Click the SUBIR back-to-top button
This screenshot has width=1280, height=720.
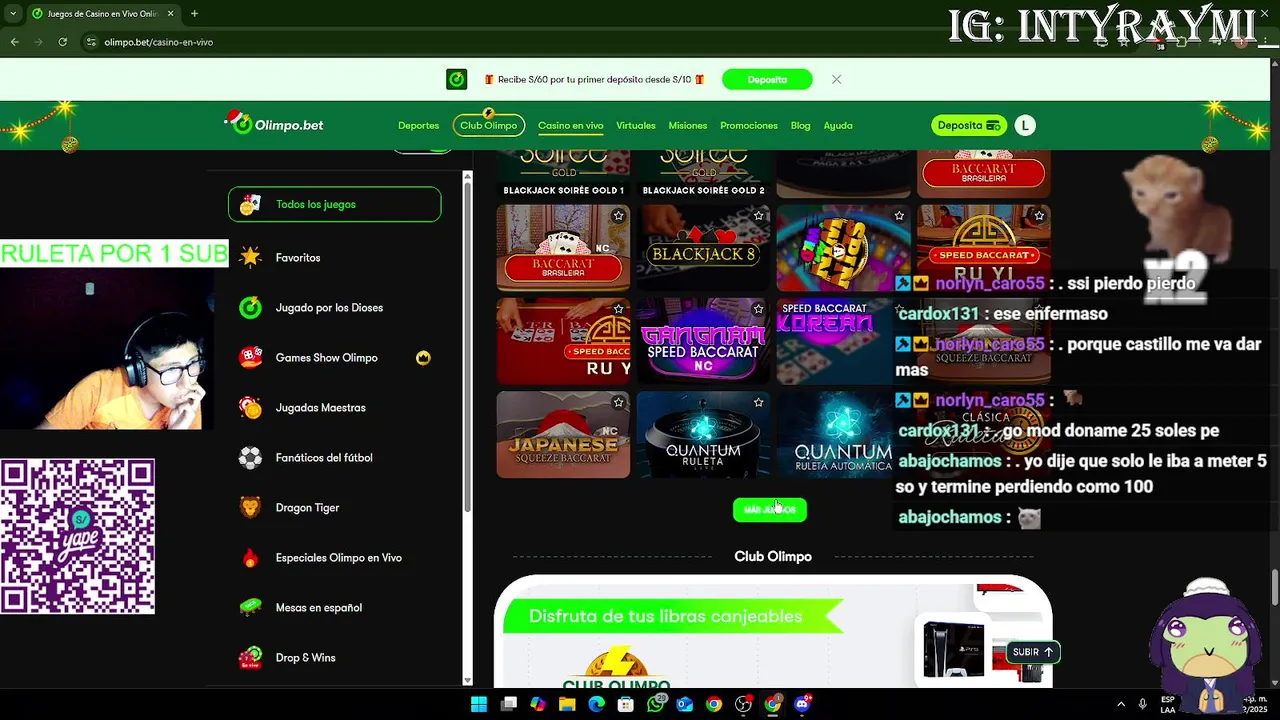click(1032, 652)
